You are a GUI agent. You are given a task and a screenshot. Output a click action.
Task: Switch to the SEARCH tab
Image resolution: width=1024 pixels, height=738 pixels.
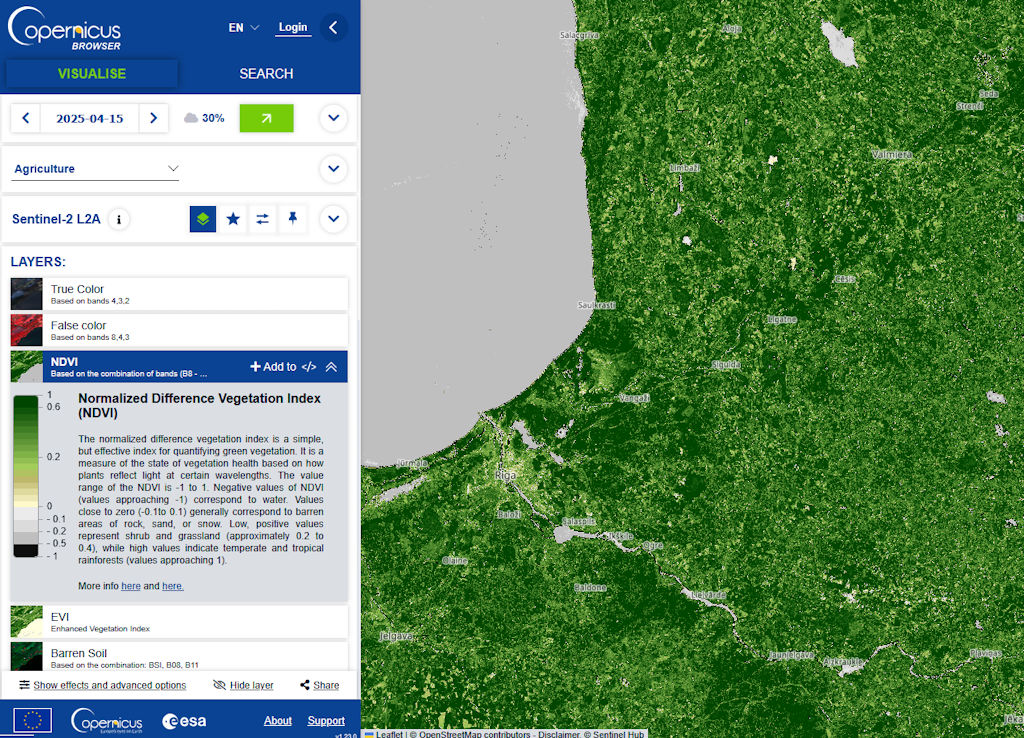click(266, 73)
